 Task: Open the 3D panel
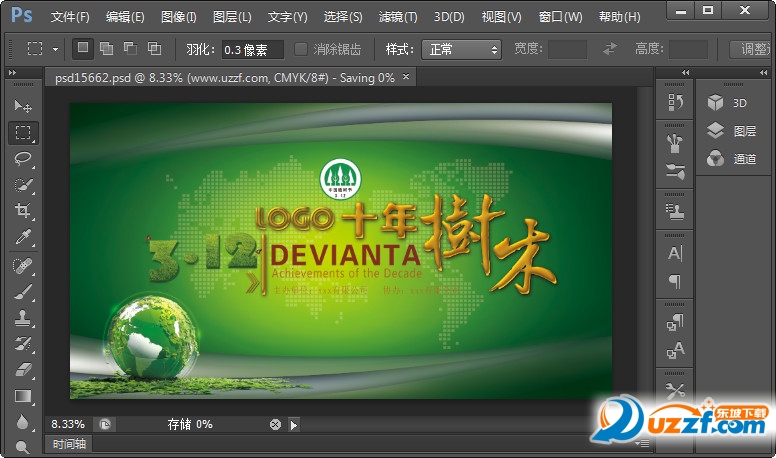tap(728, 103)
